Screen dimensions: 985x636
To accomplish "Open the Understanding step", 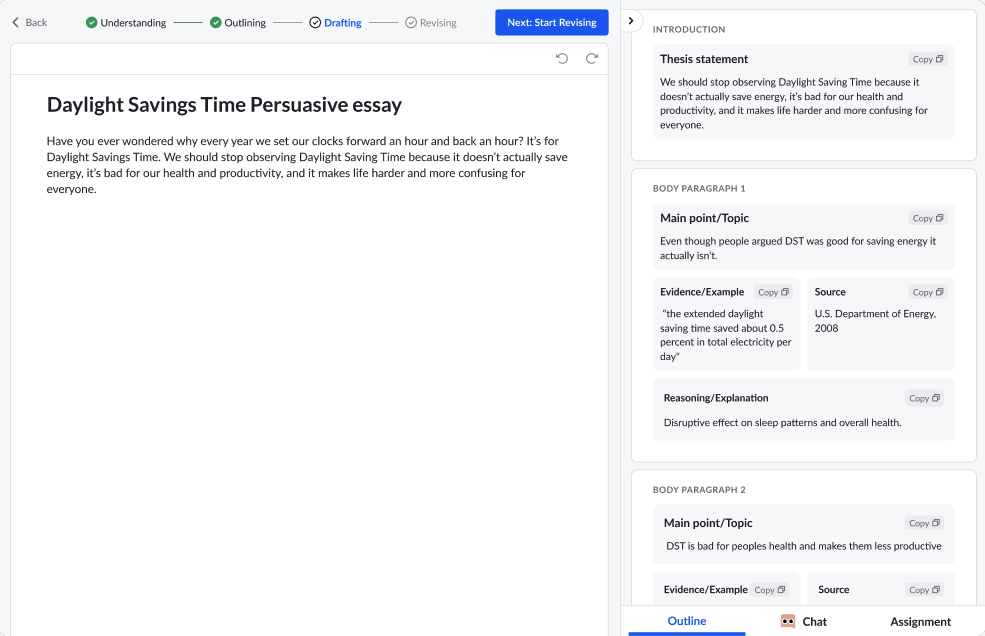I will click(x=126, y=23).
